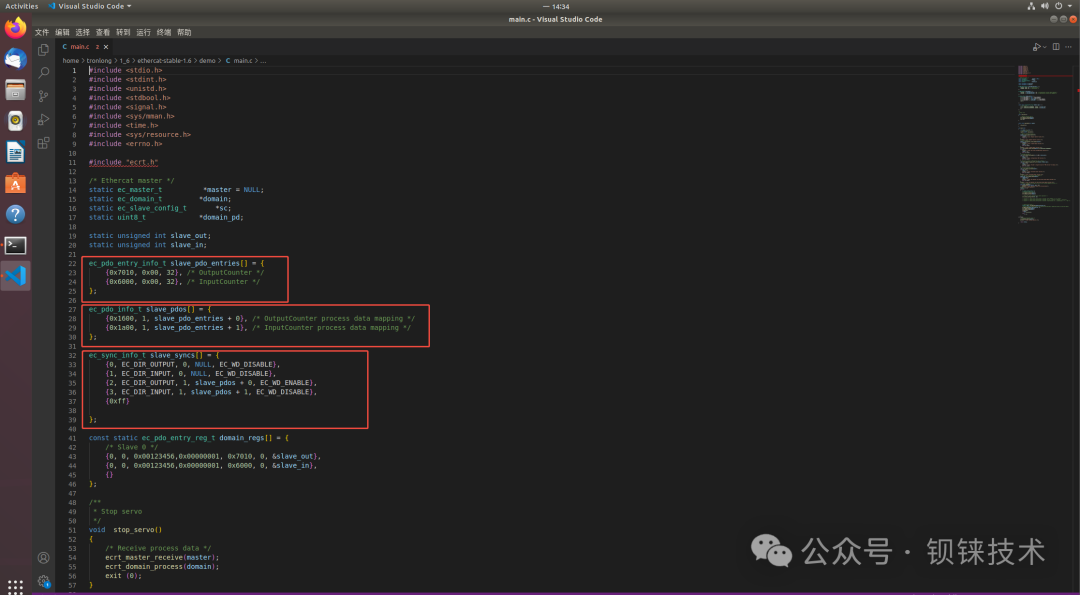Viewport: 1080px width, 595px height.
Task: Open the Help icon in the dock
Action: click(x=15, y=214)
